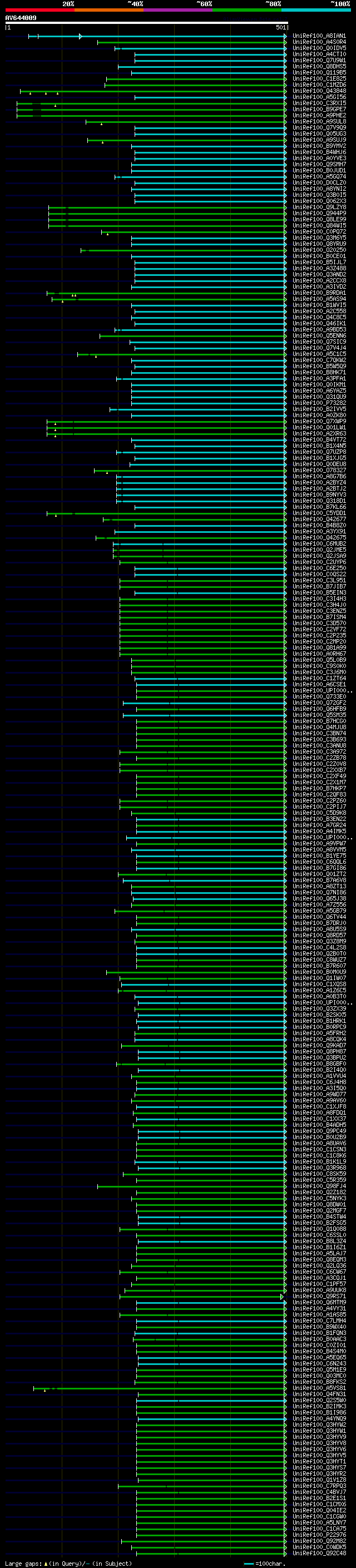
Task: Select hit UniRef100_A9PHE2
Action: (x=319, y=115)
